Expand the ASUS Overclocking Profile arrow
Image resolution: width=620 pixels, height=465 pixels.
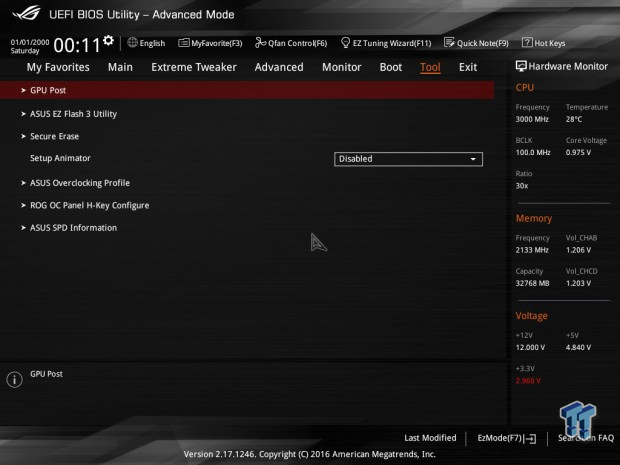pos(23,183)
